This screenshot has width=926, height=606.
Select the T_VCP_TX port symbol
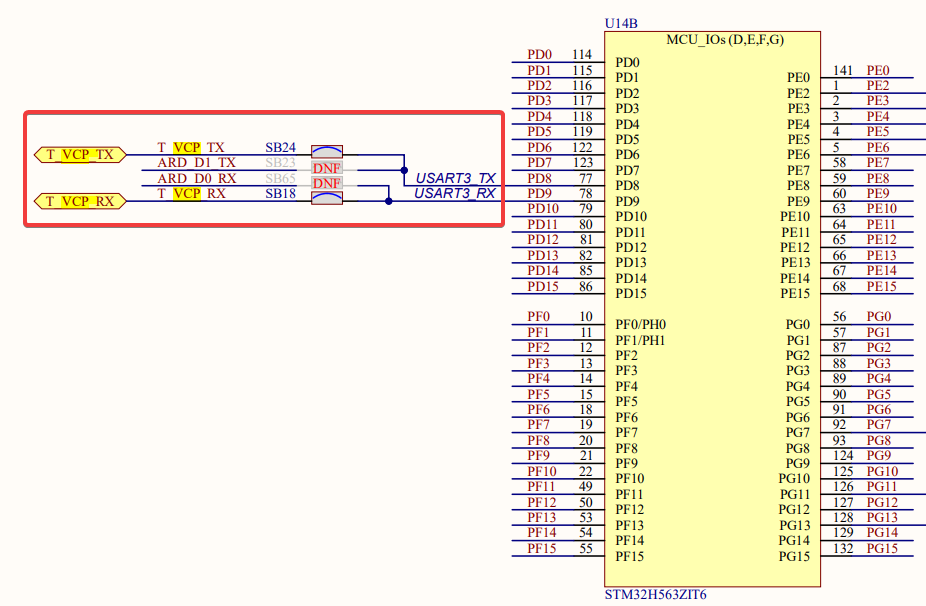click(x=78, y=155)
